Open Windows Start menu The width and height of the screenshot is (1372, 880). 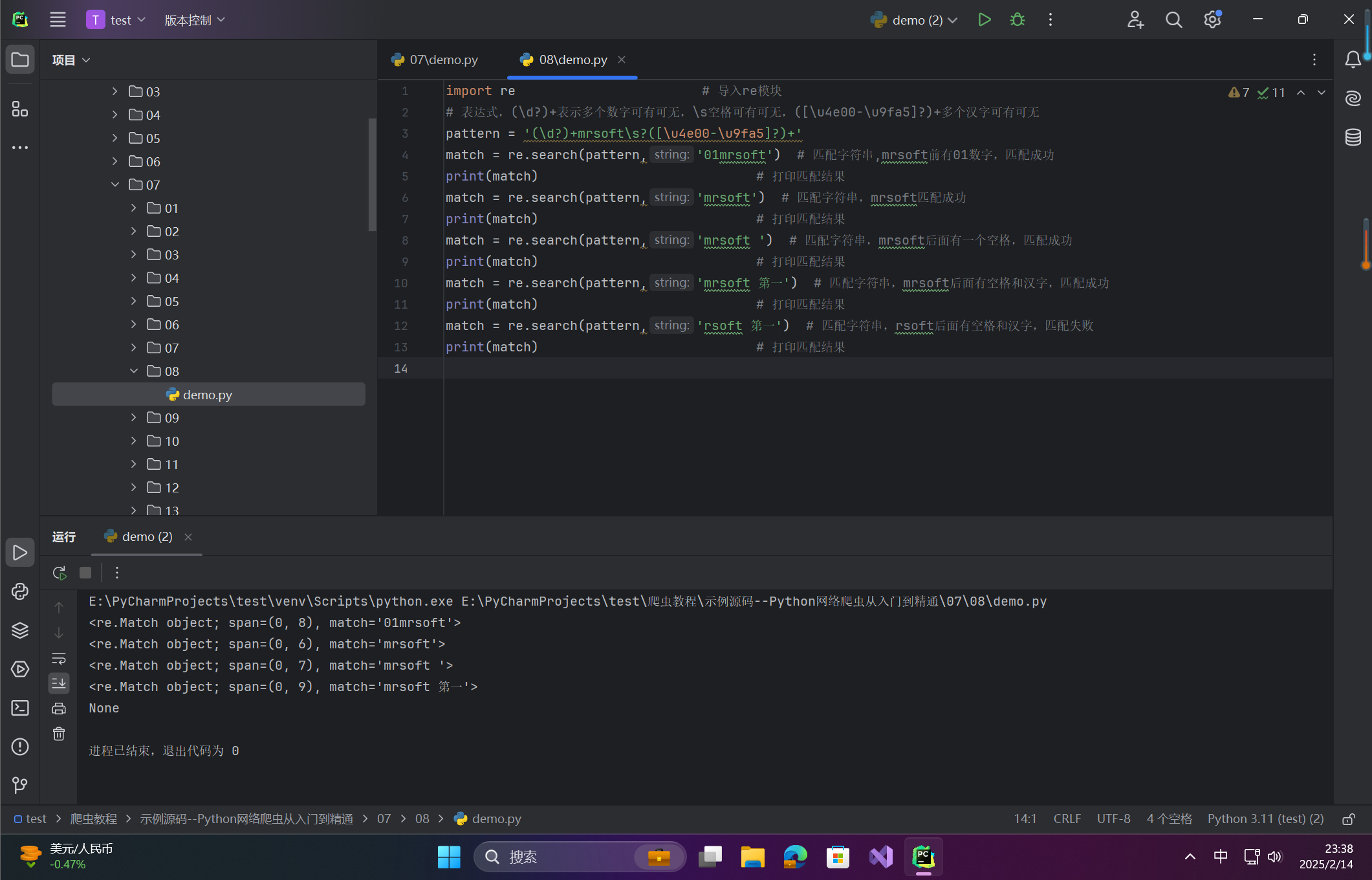449,857
